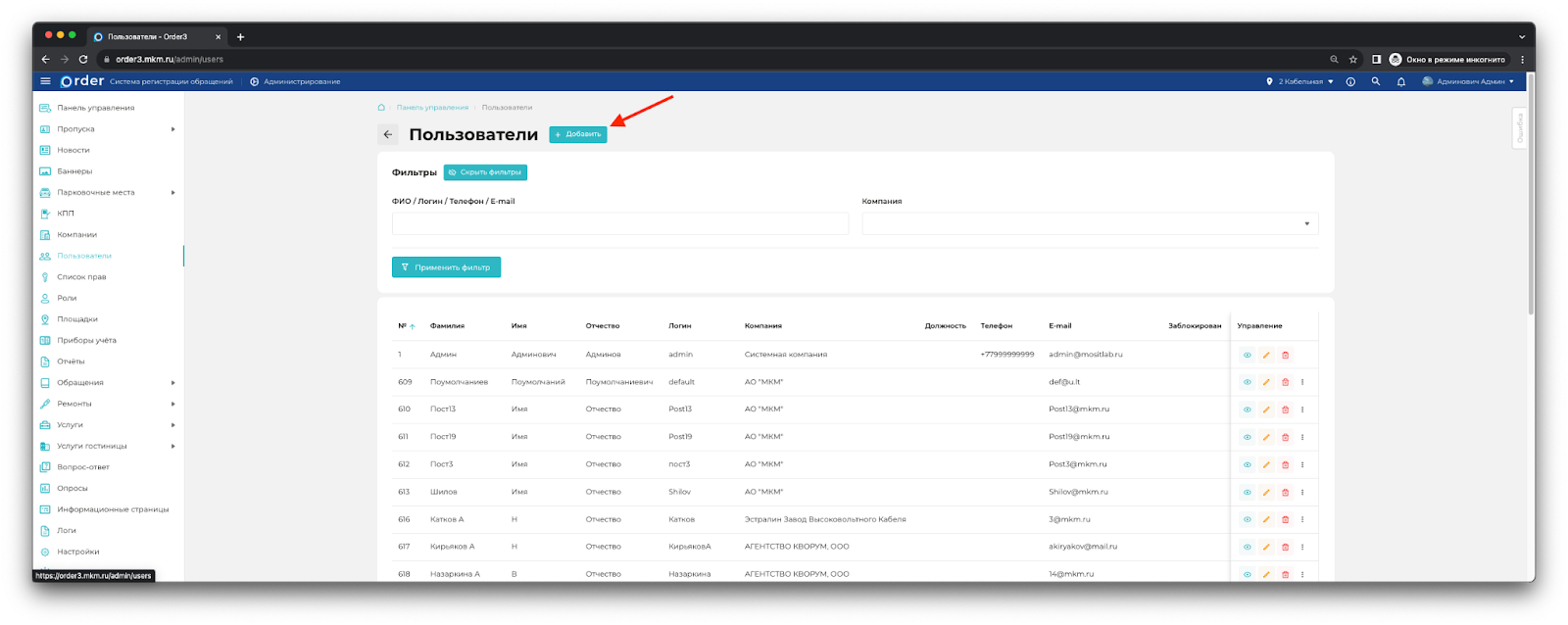The width and height of the screenshot is (1568, 625).
Task: Hide filters with Скрыть фильтры button
Action: click(485, 172)
